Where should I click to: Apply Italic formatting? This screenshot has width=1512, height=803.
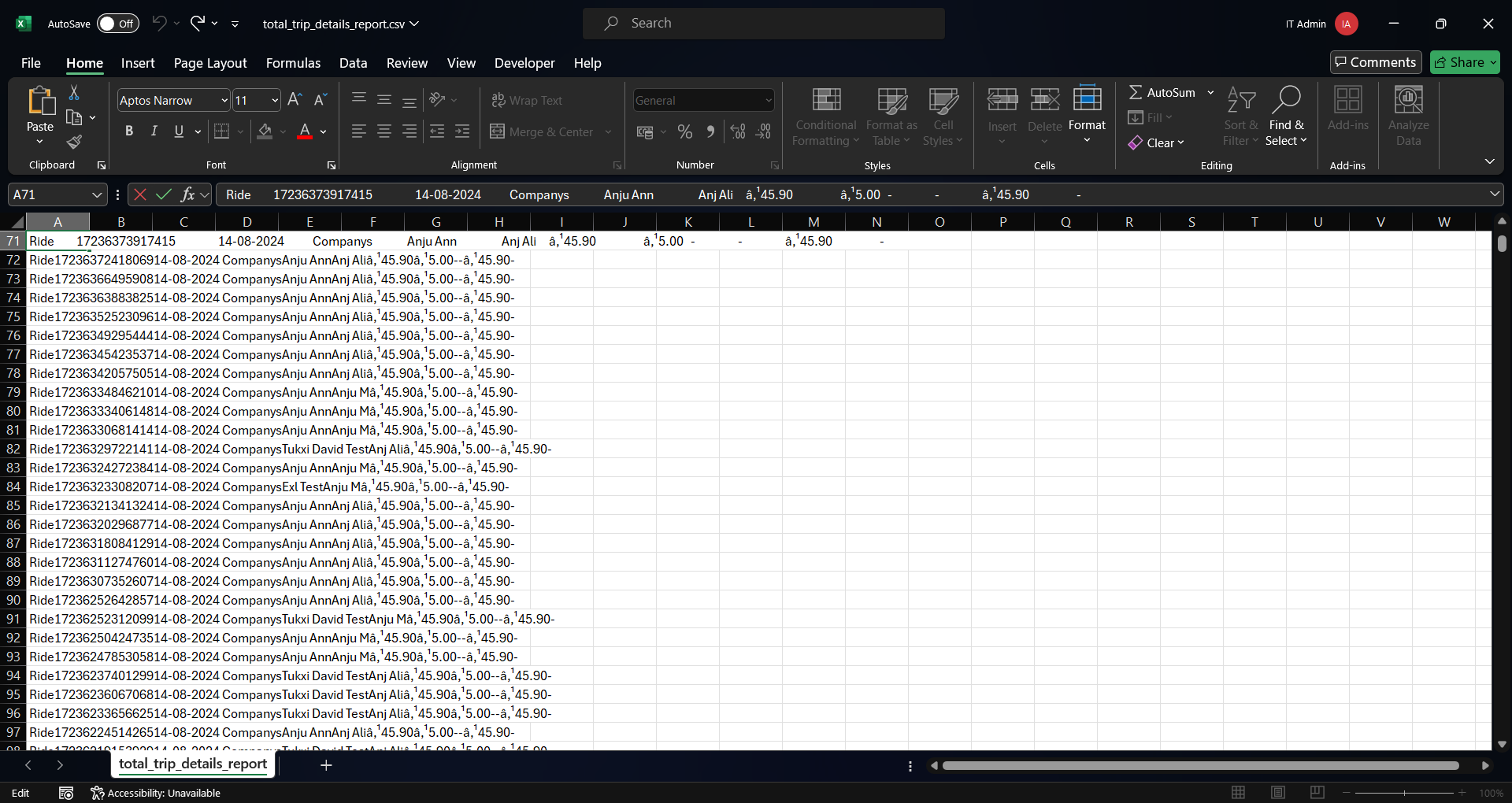click(x=154, y=131)
